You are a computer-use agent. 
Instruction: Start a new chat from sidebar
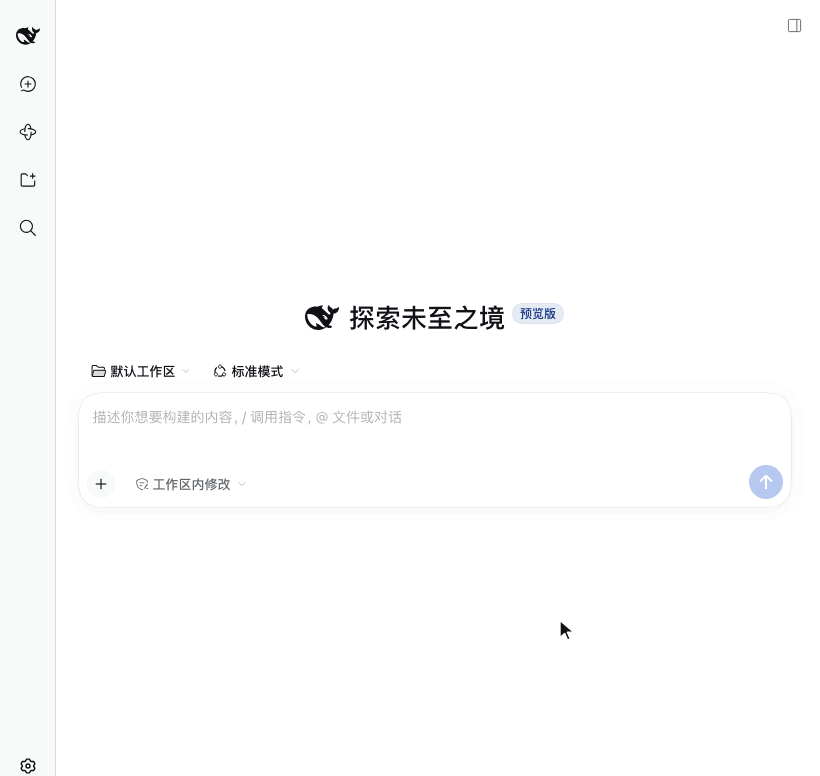point(28,84)
